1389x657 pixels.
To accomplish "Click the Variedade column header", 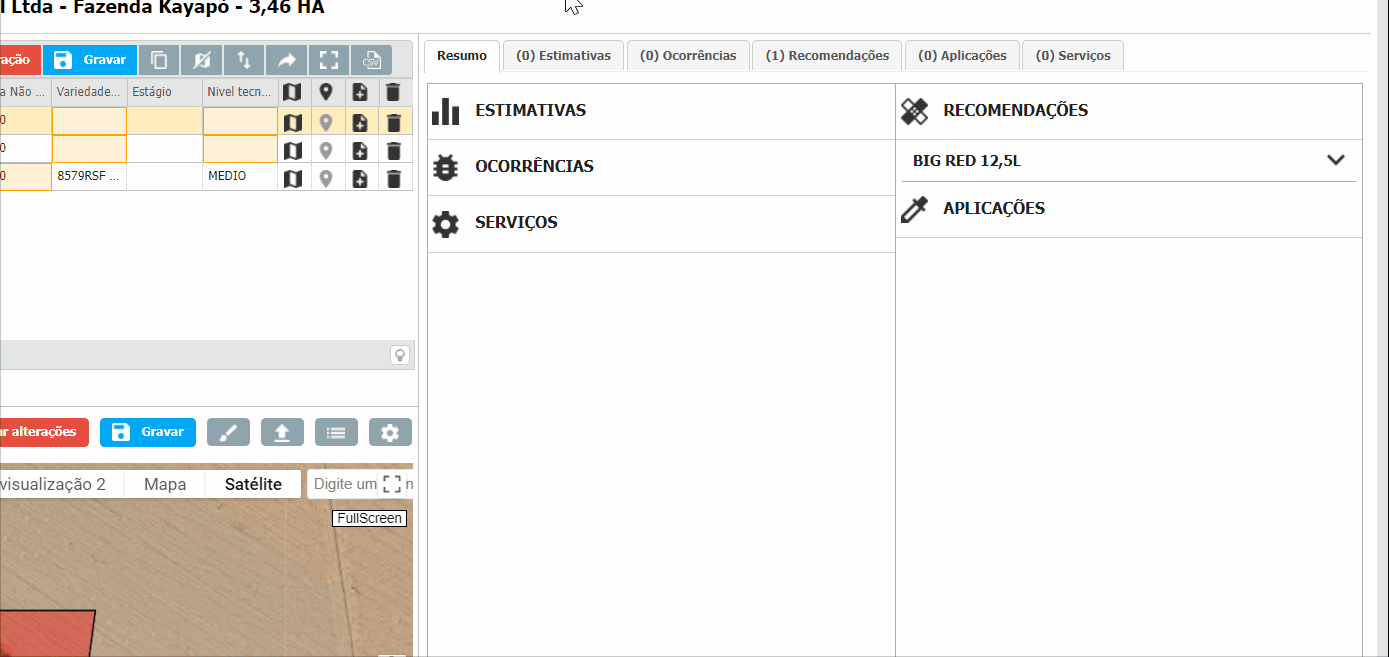I will click(x=89, y=92).
